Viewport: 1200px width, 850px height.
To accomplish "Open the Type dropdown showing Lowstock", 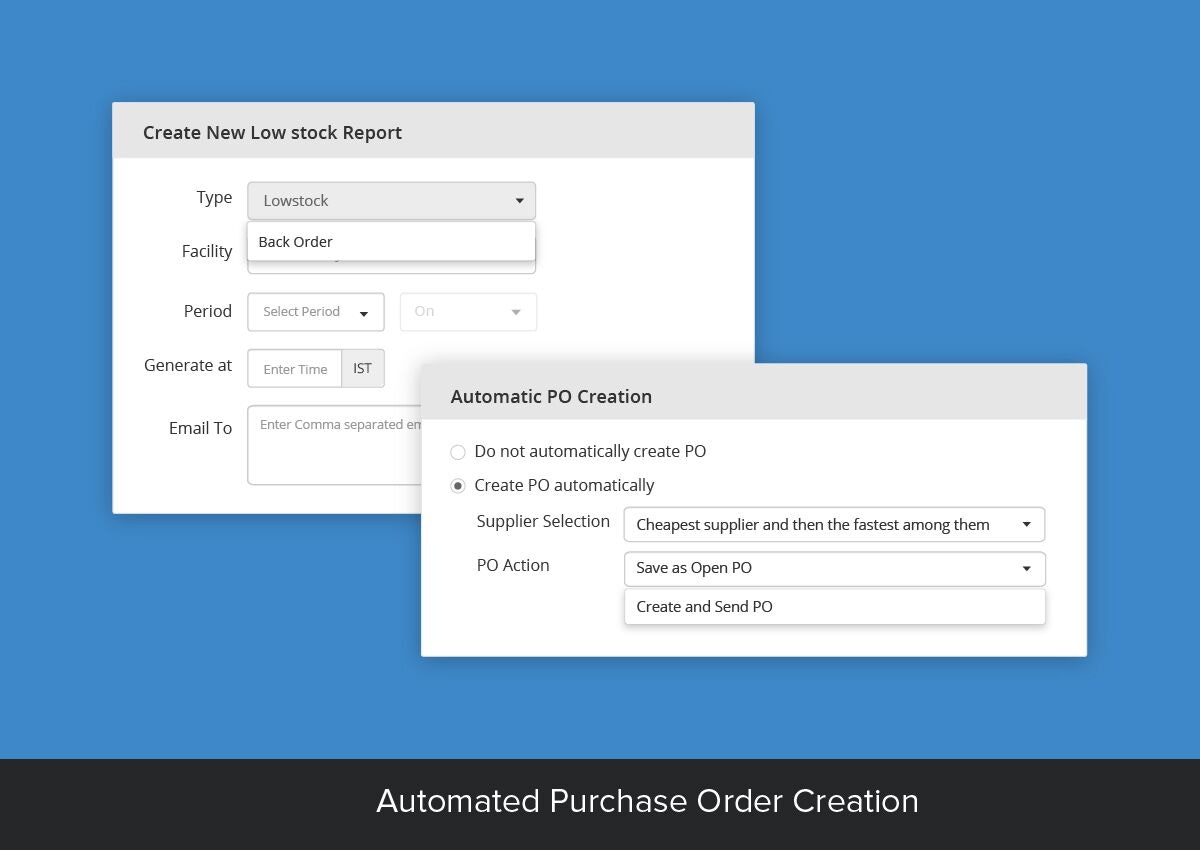I will 391,201.
